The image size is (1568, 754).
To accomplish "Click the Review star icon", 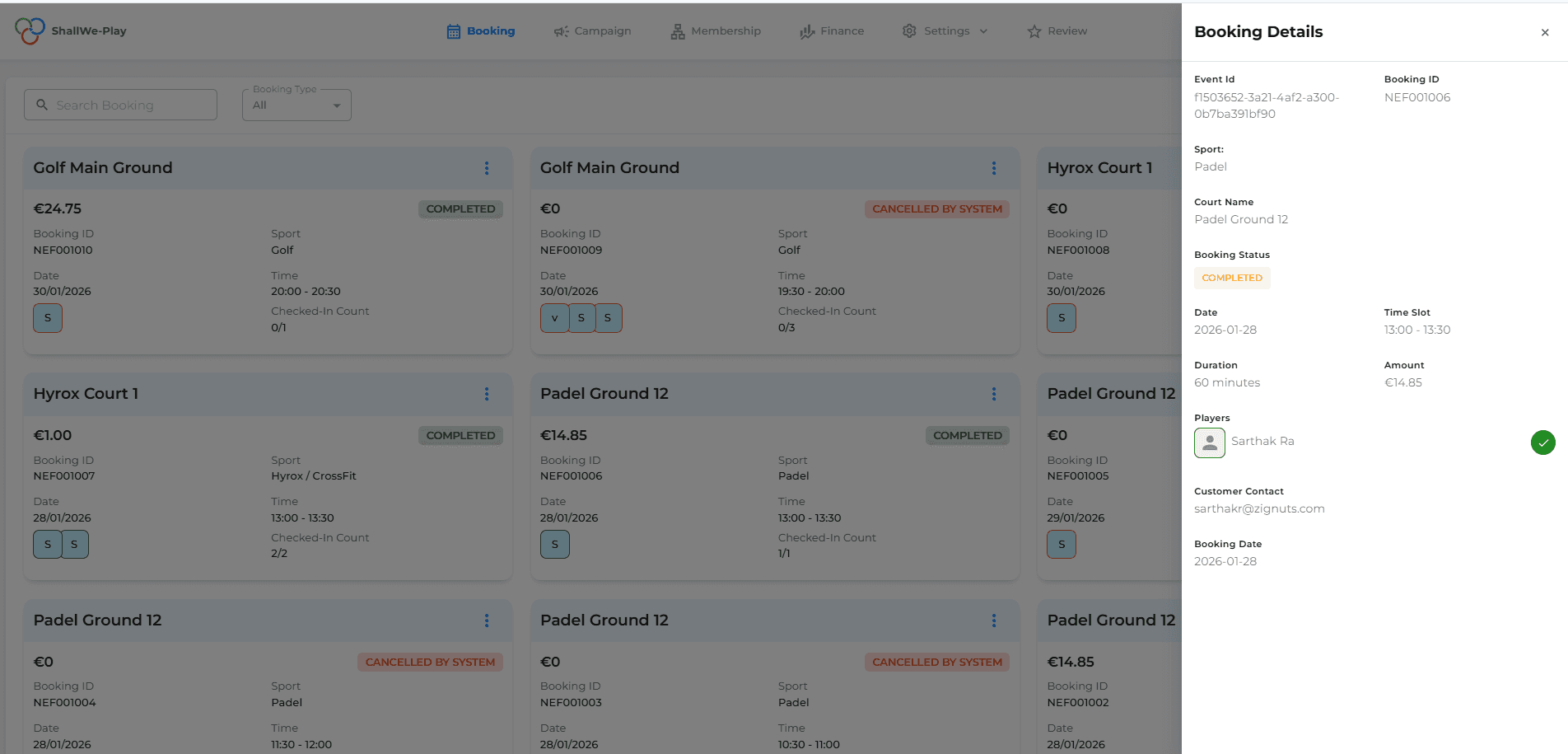I will coord(1034,31).
